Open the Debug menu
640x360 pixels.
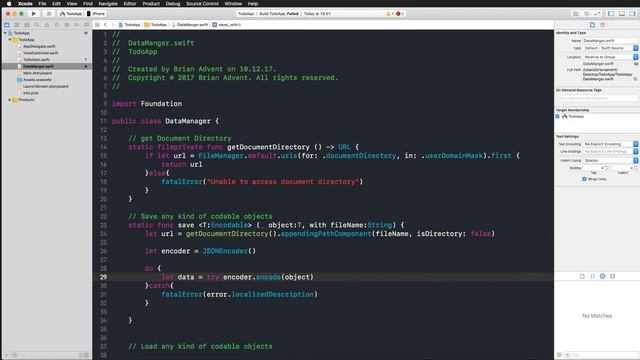tap(173, 4)
